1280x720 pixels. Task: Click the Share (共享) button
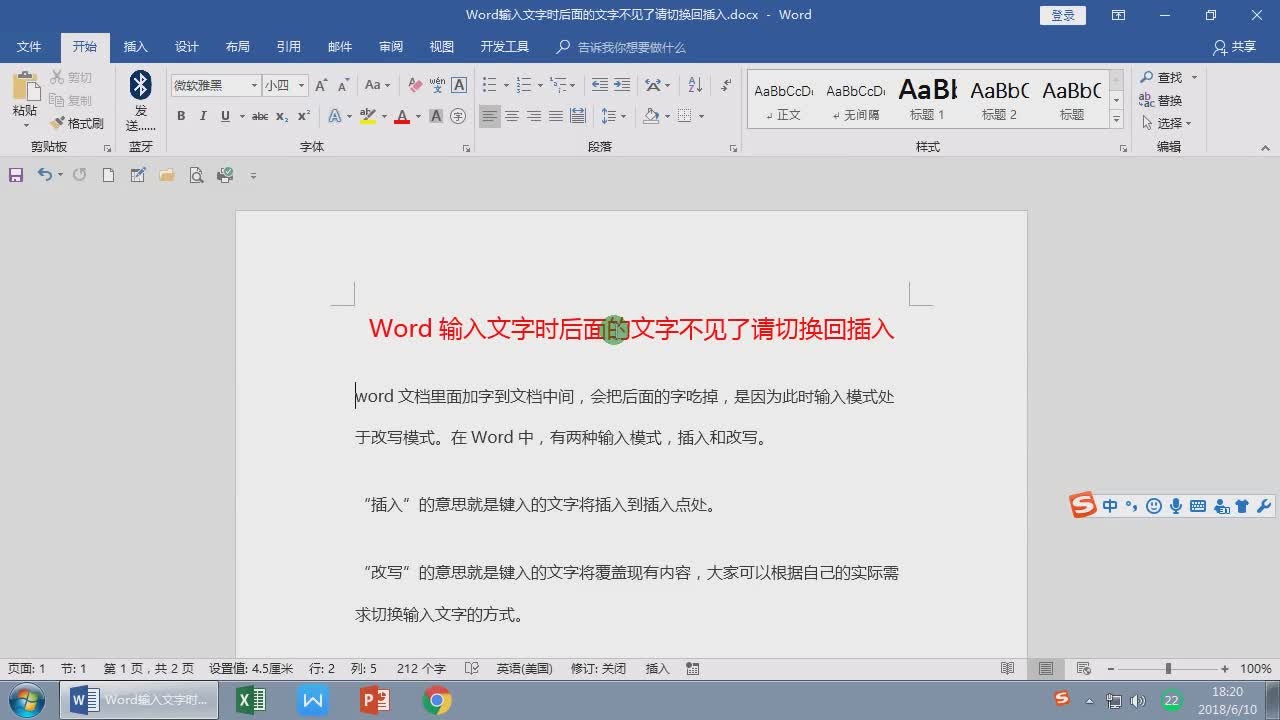(x=1234, y=47)
